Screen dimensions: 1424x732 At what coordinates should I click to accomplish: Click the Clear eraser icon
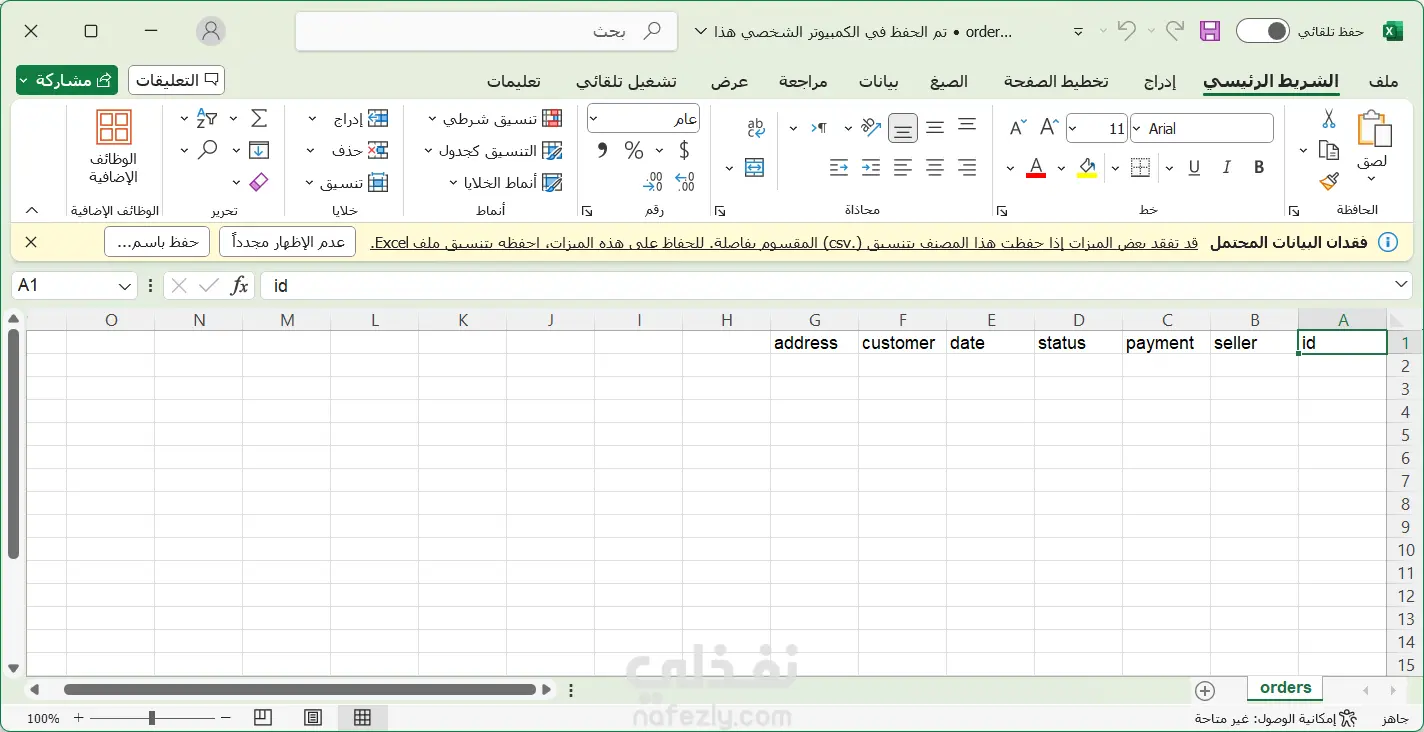(259, 182)
